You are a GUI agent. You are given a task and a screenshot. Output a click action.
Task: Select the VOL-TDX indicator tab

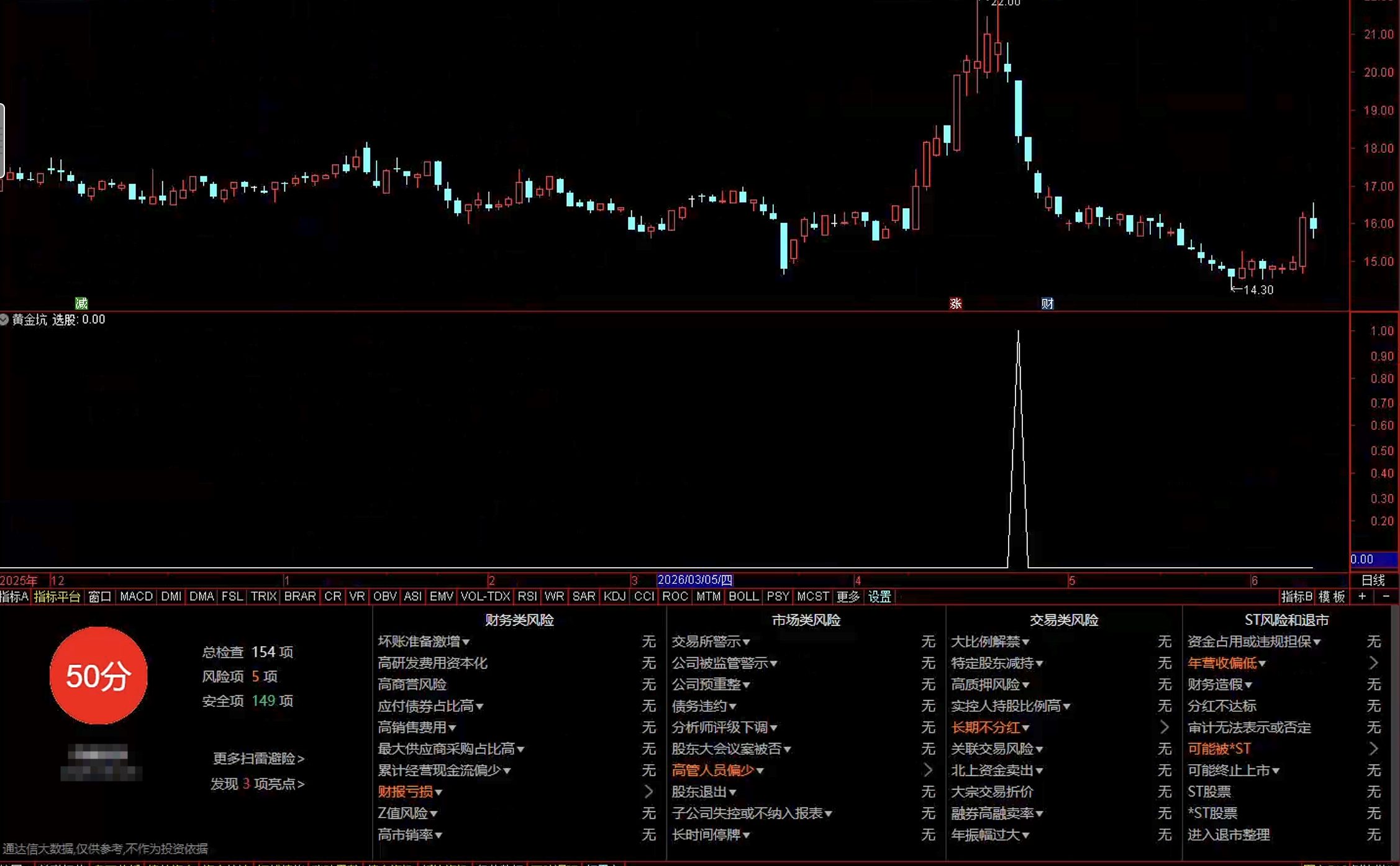point(485,596)
